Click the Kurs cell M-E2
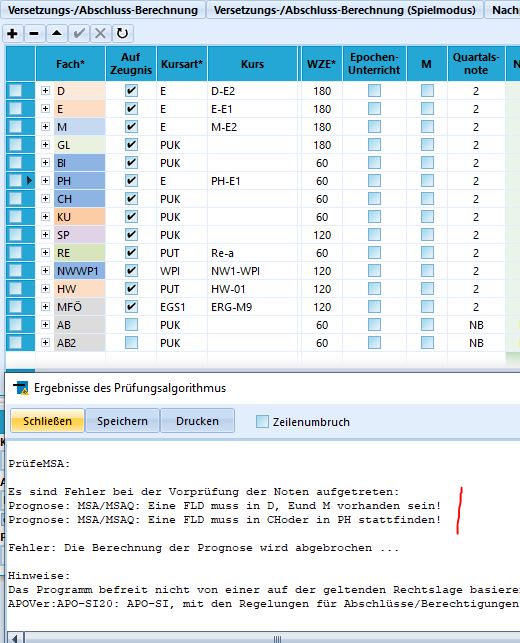The image size is (520, 643). [253, 127]
